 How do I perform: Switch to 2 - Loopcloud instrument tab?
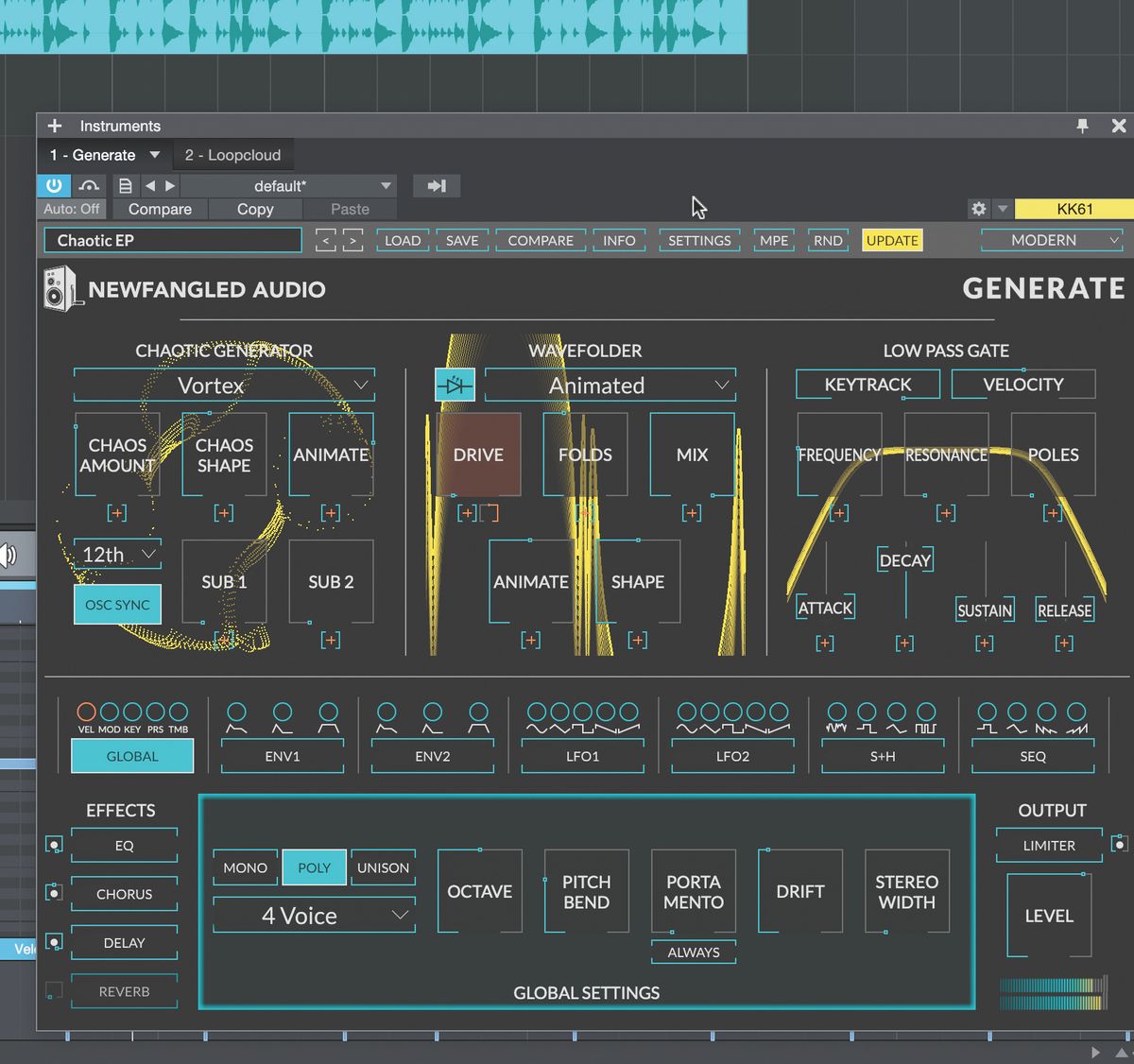point(232,155)
